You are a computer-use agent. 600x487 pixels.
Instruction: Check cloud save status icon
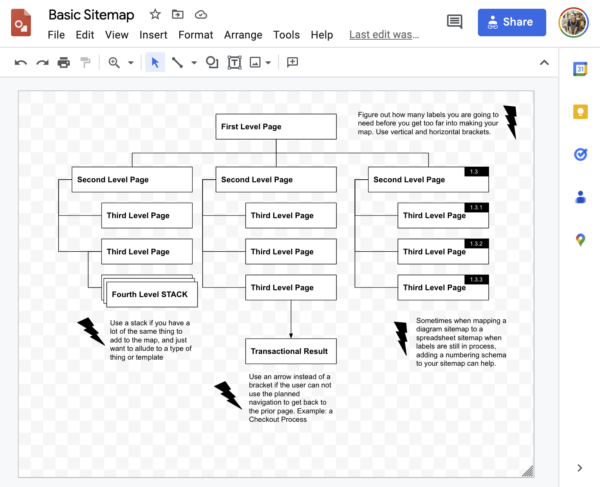[x=201, y=15]
